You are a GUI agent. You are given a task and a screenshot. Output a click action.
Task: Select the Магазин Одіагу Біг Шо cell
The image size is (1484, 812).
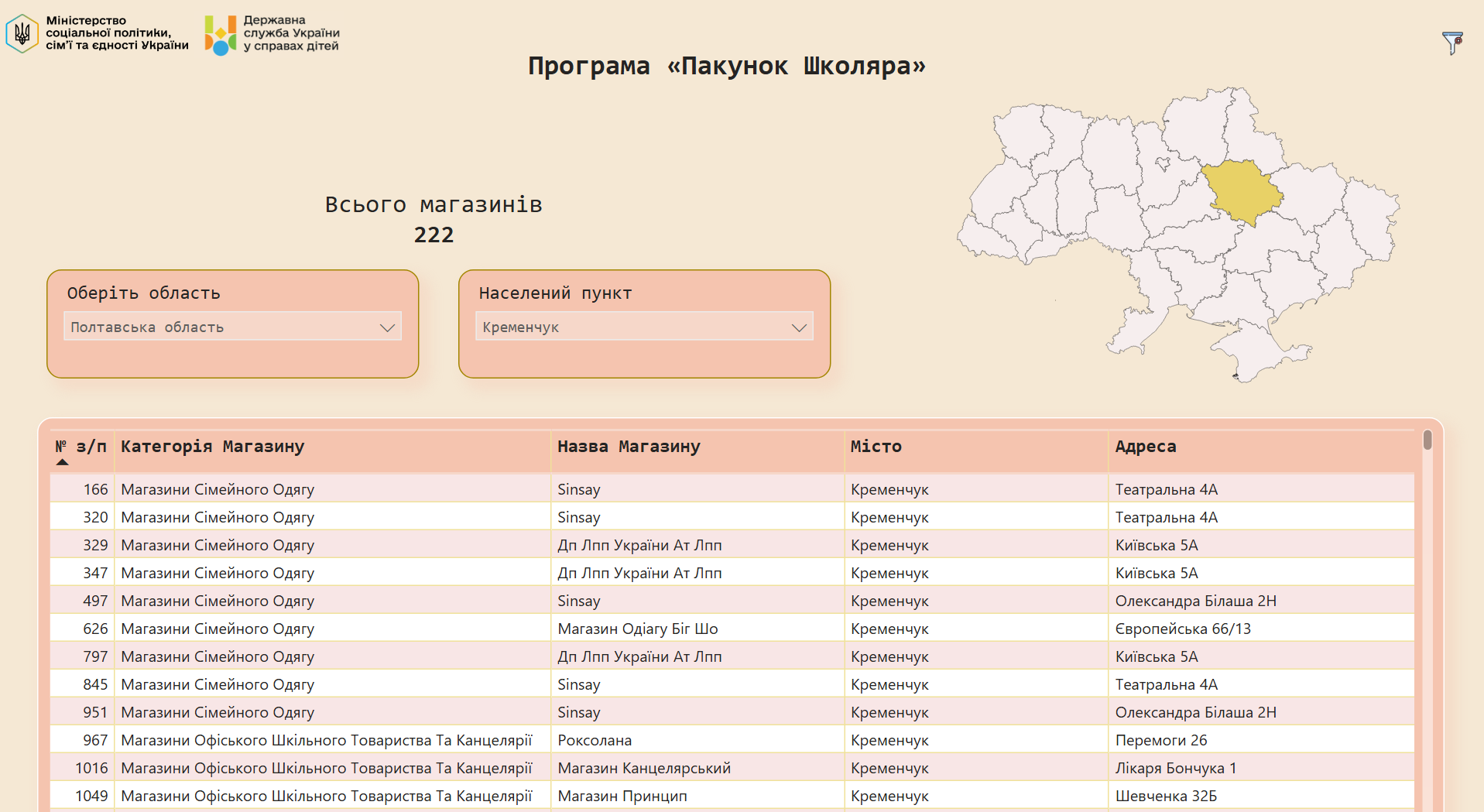tap(638, 629)
